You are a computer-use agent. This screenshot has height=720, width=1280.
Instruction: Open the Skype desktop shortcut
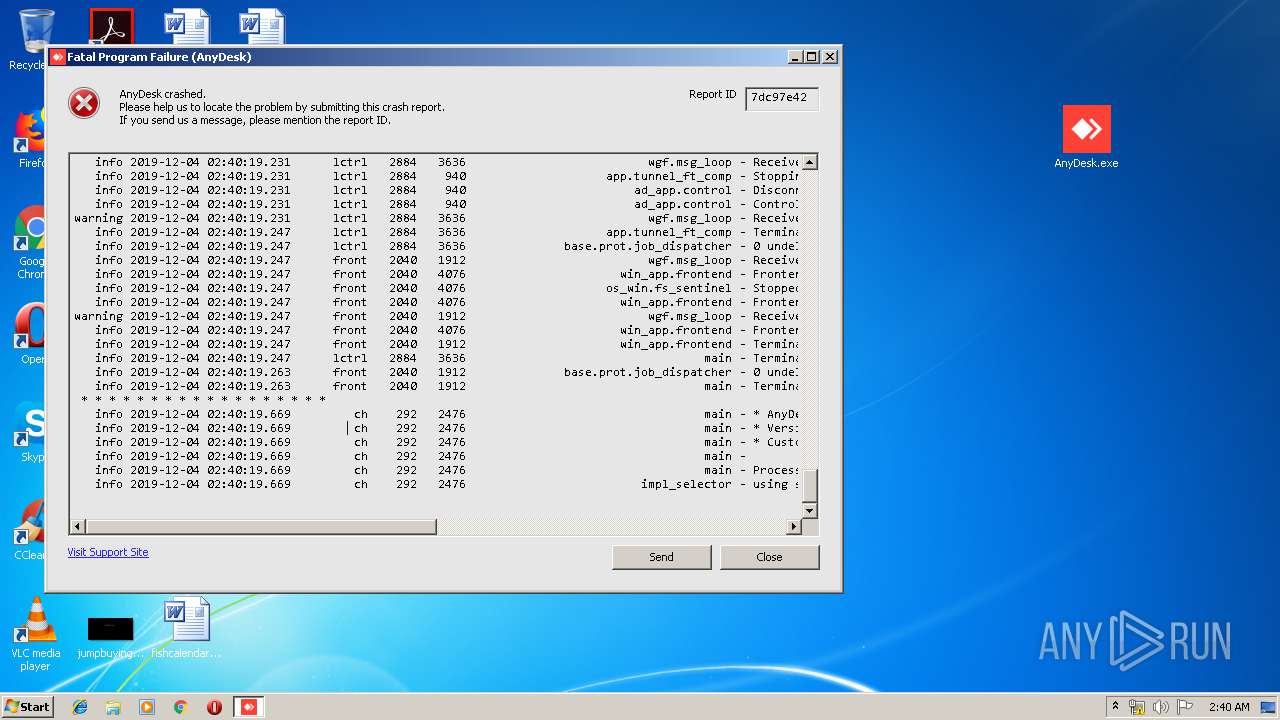pos(30,432)
